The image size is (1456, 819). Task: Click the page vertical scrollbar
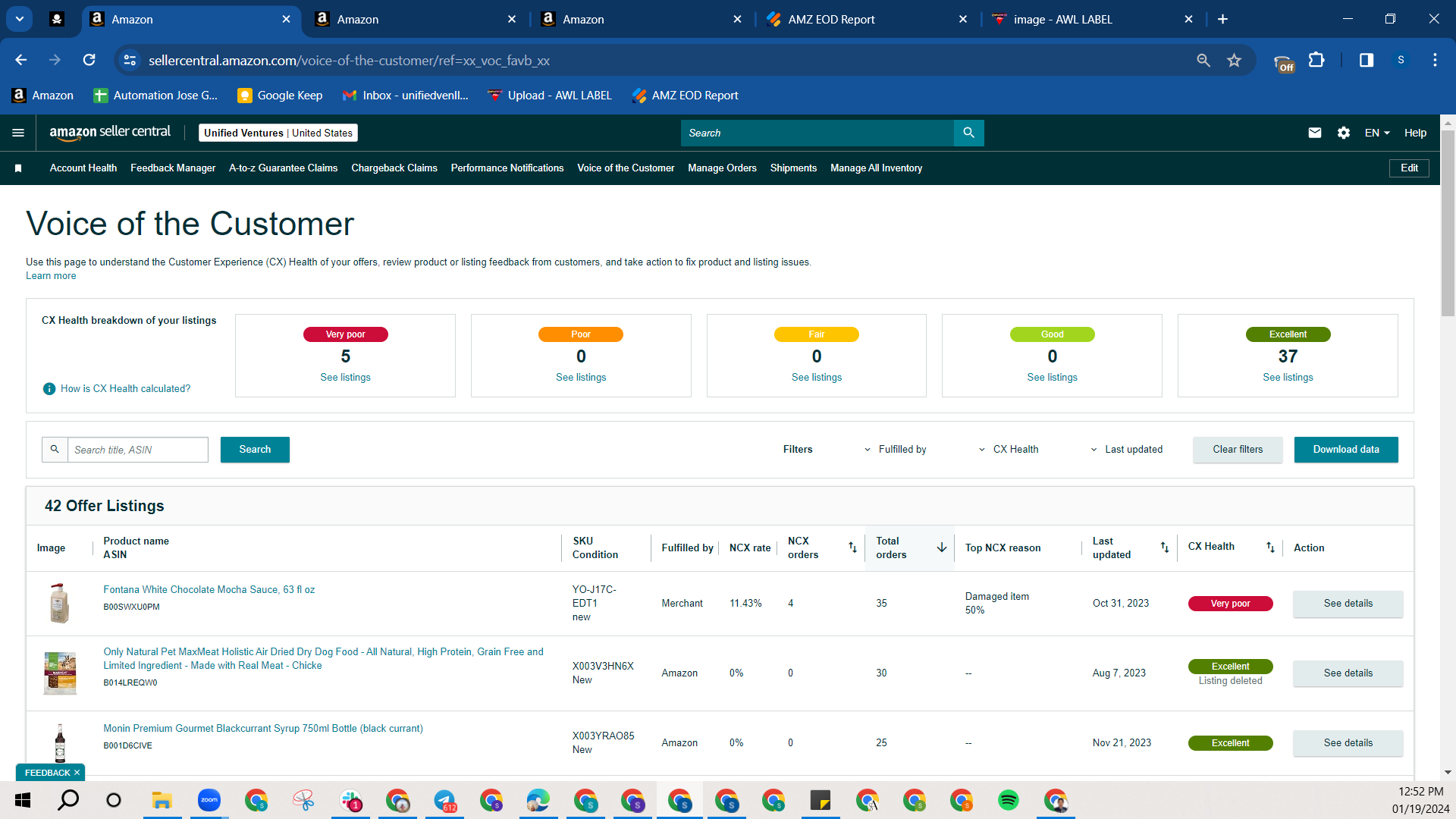tap(1448, 223)
